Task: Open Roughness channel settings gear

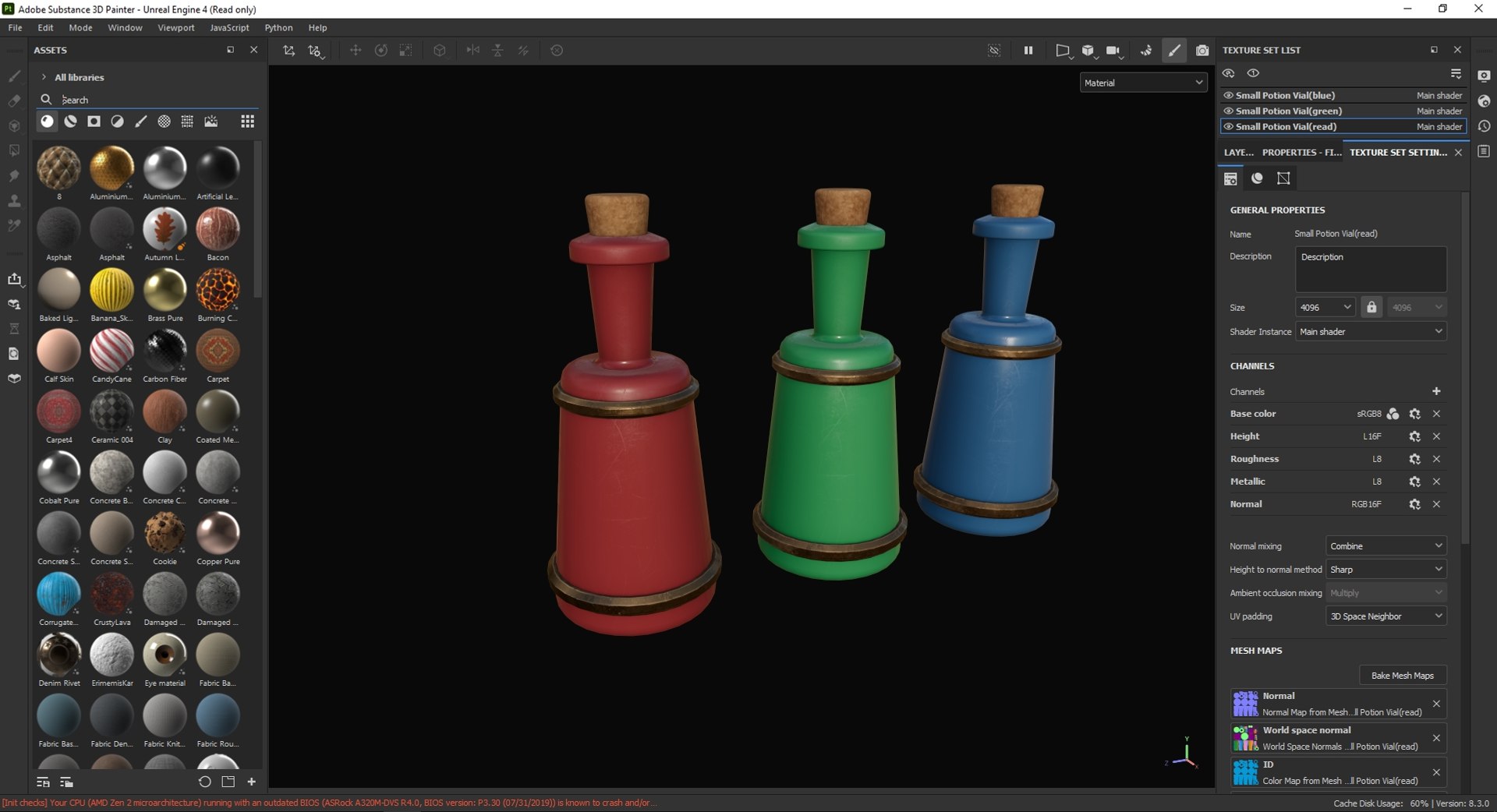Action: pos(1414,459)
